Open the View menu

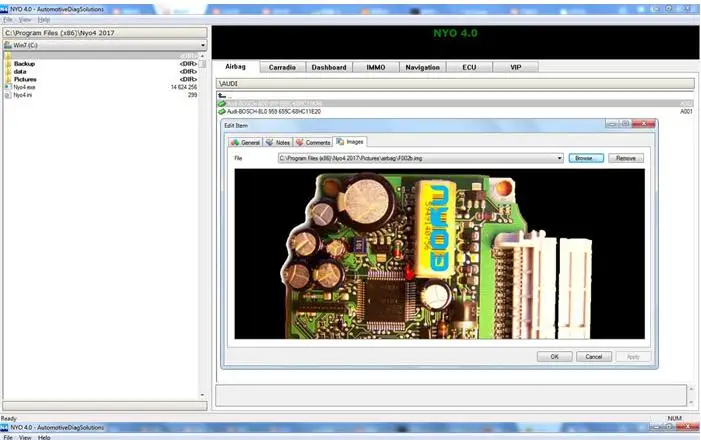(25, 20)
